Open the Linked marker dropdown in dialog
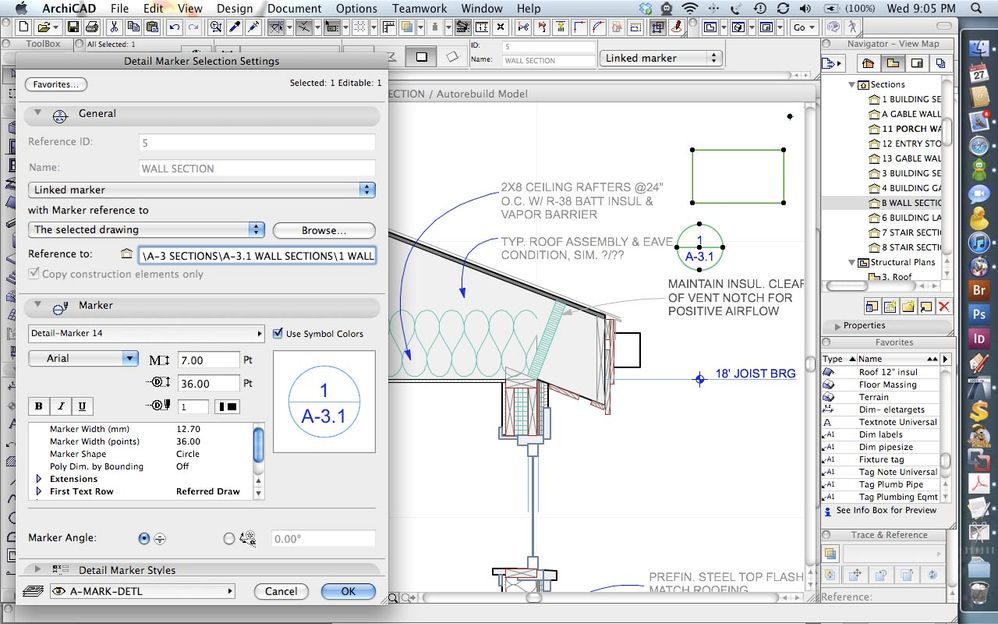 tap(201, 190)
